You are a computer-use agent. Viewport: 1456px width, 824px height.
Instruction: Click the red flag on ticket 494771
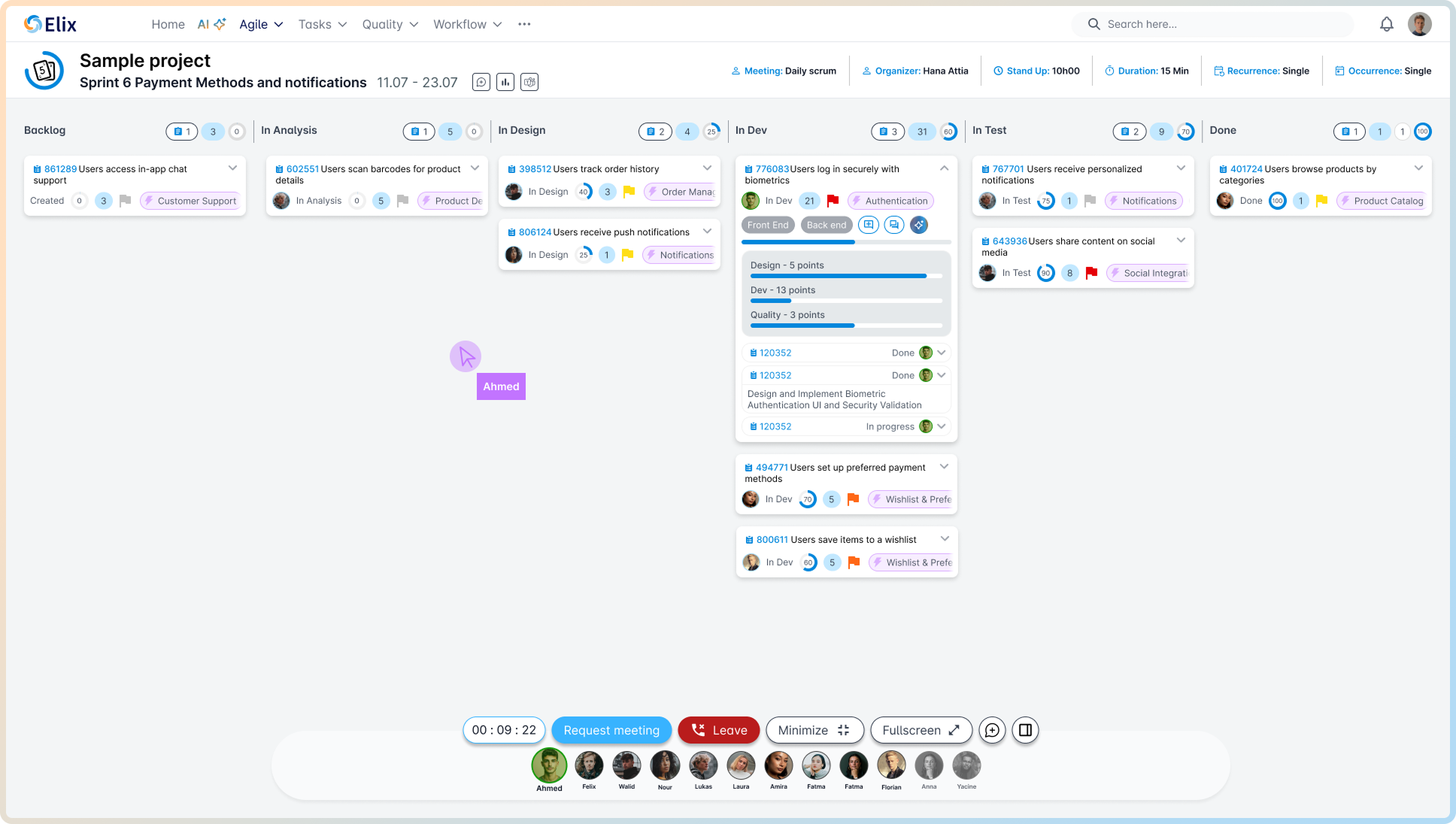pyautogui.click(x=852, y=498)
